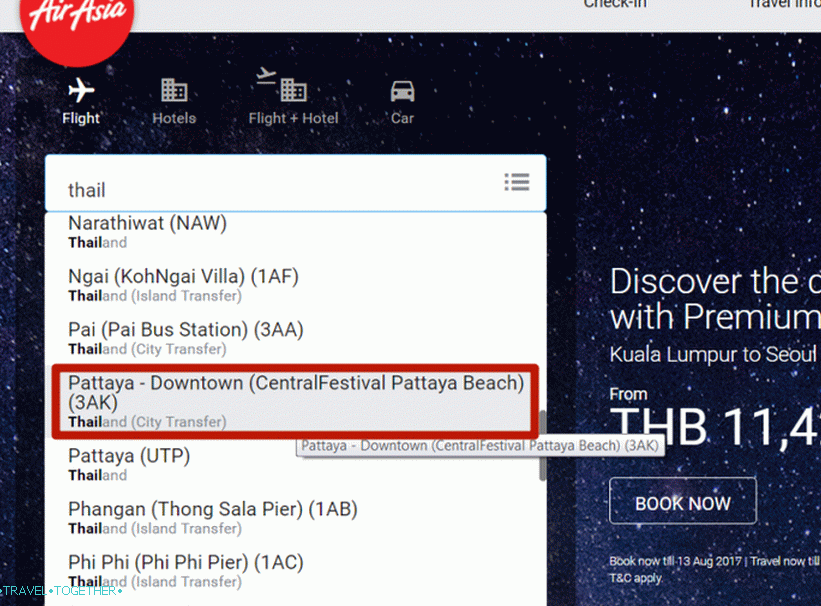Select Pattaya - Downtown (CentralFestival Pattaya Beach) (3AK)

(295, 401)
